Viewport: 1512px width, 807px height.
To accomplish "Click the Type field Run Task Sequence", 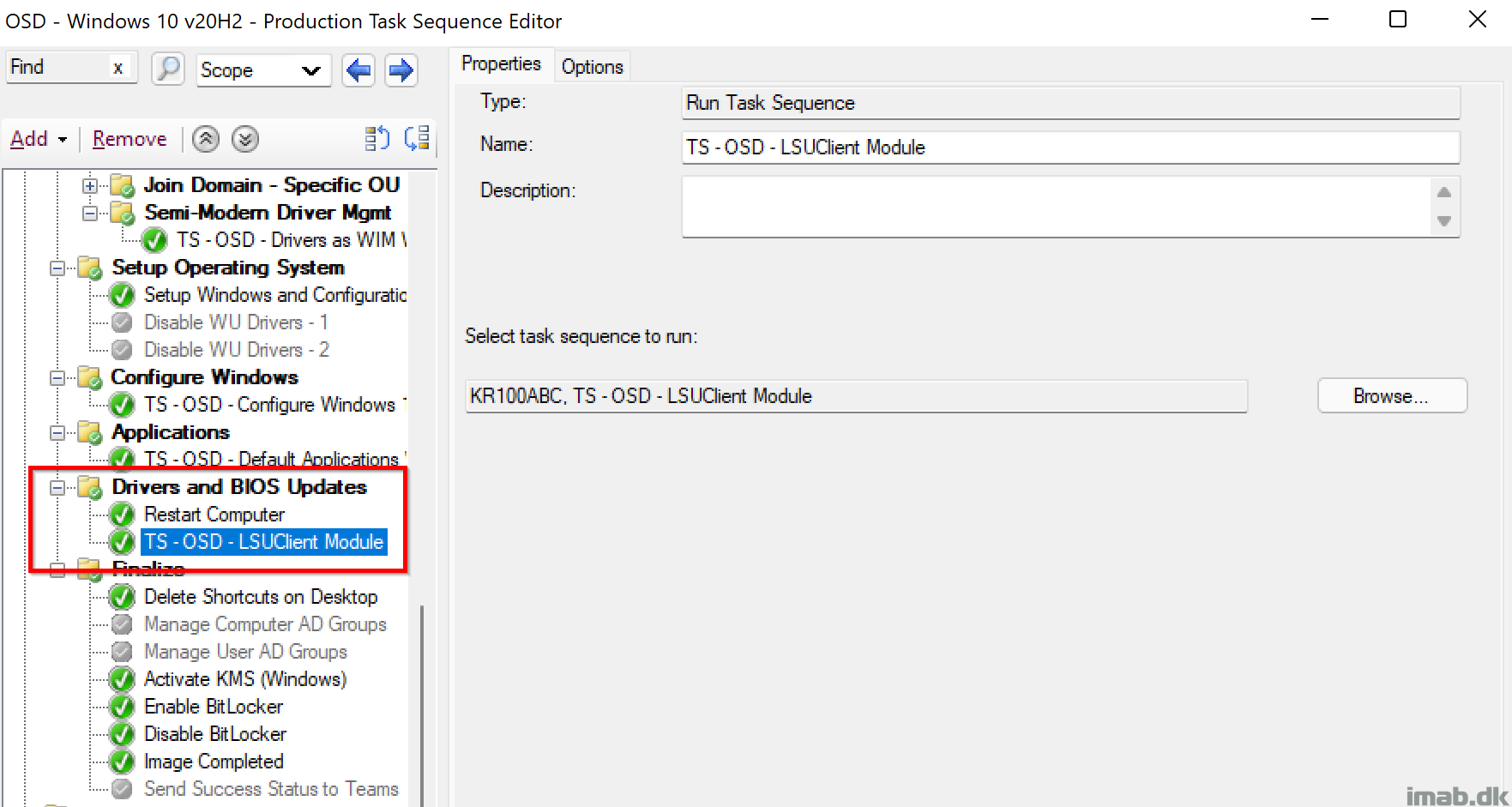I will [1070, 103].
